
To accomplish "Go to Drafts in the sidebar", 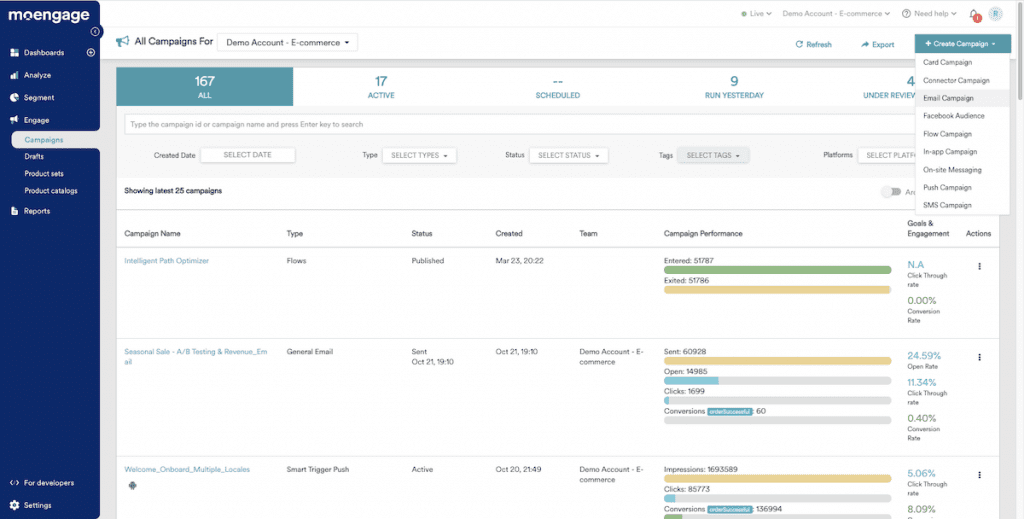I will 34,157.
